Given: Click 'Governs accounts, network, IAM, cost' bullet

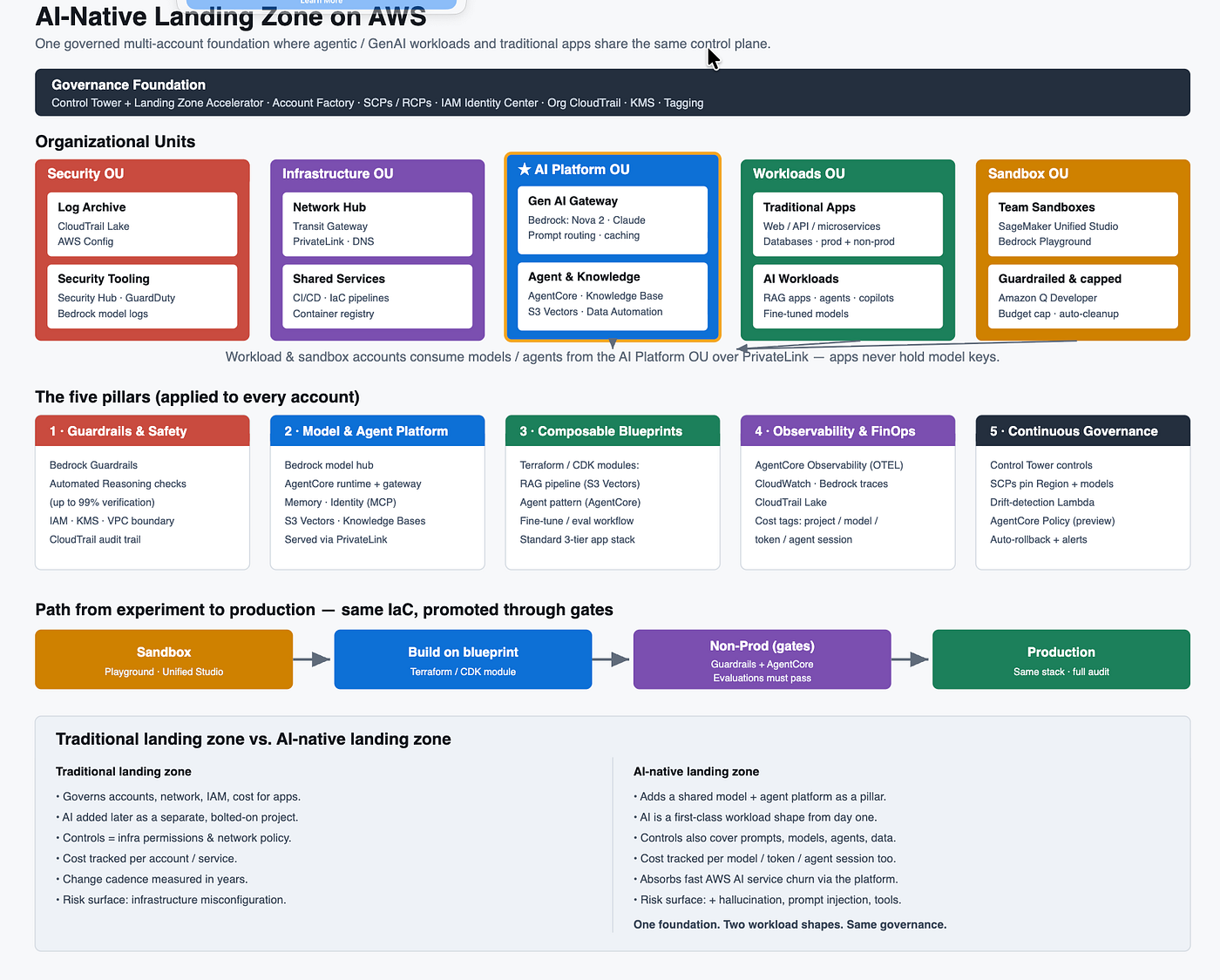Looking at the screenshot, I should 179,796.
